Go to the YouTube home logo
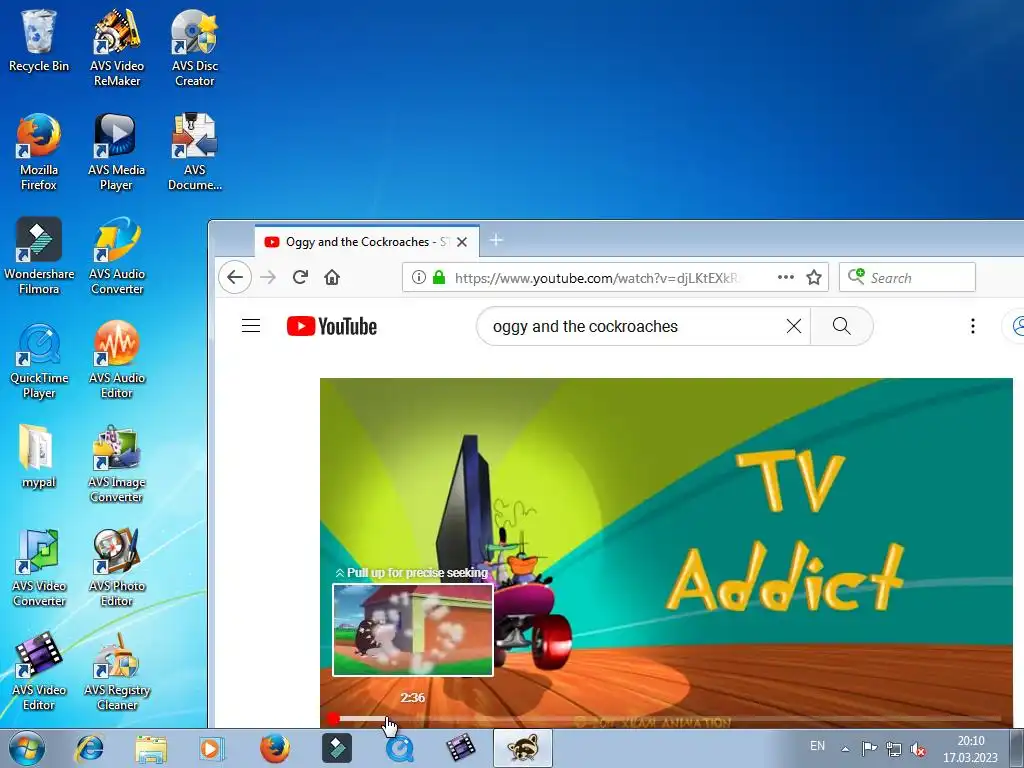 (332, 326)
